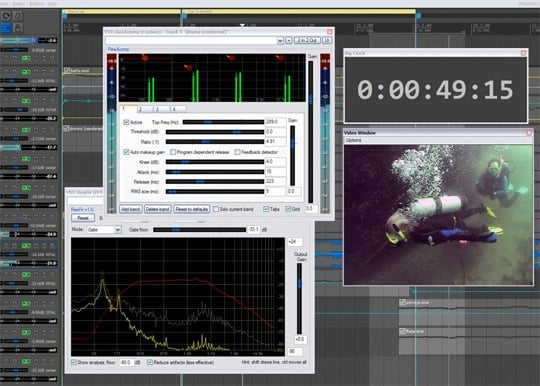The width and height of the screenshot is (540, 386).
Task: Toggle the Tabs checkbox in ReaXcomp
Action: click(x=266, y=209)
